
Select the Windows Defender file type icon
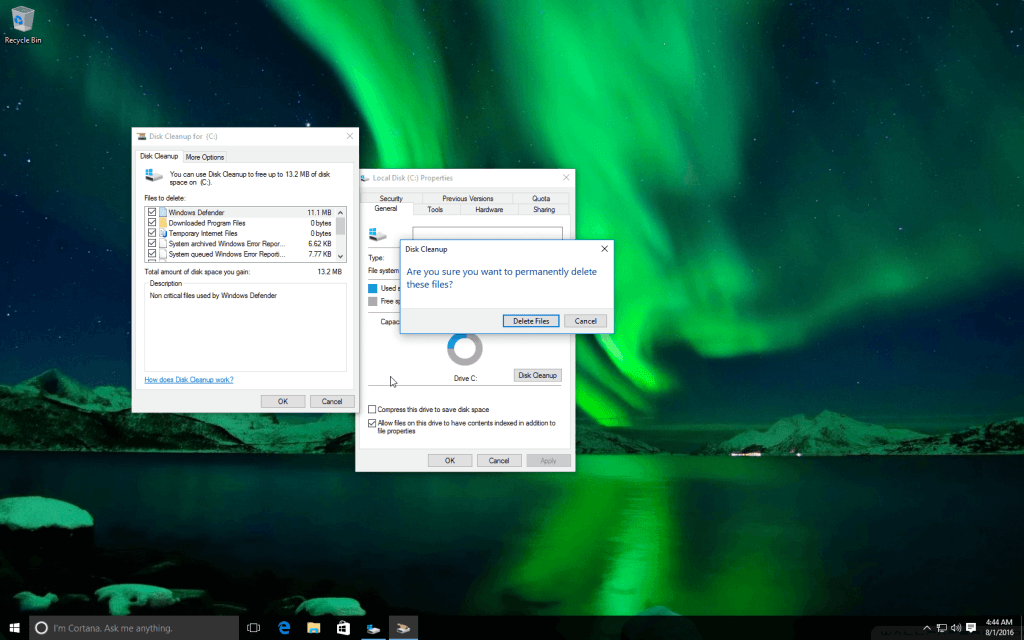[161, 212]
